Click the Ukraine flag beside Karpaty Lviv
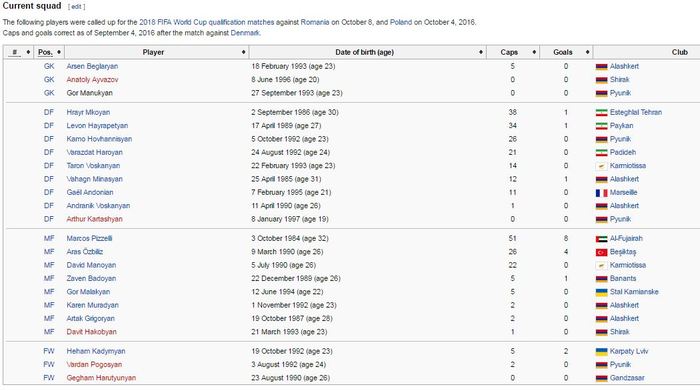 [x=601, y=352]
